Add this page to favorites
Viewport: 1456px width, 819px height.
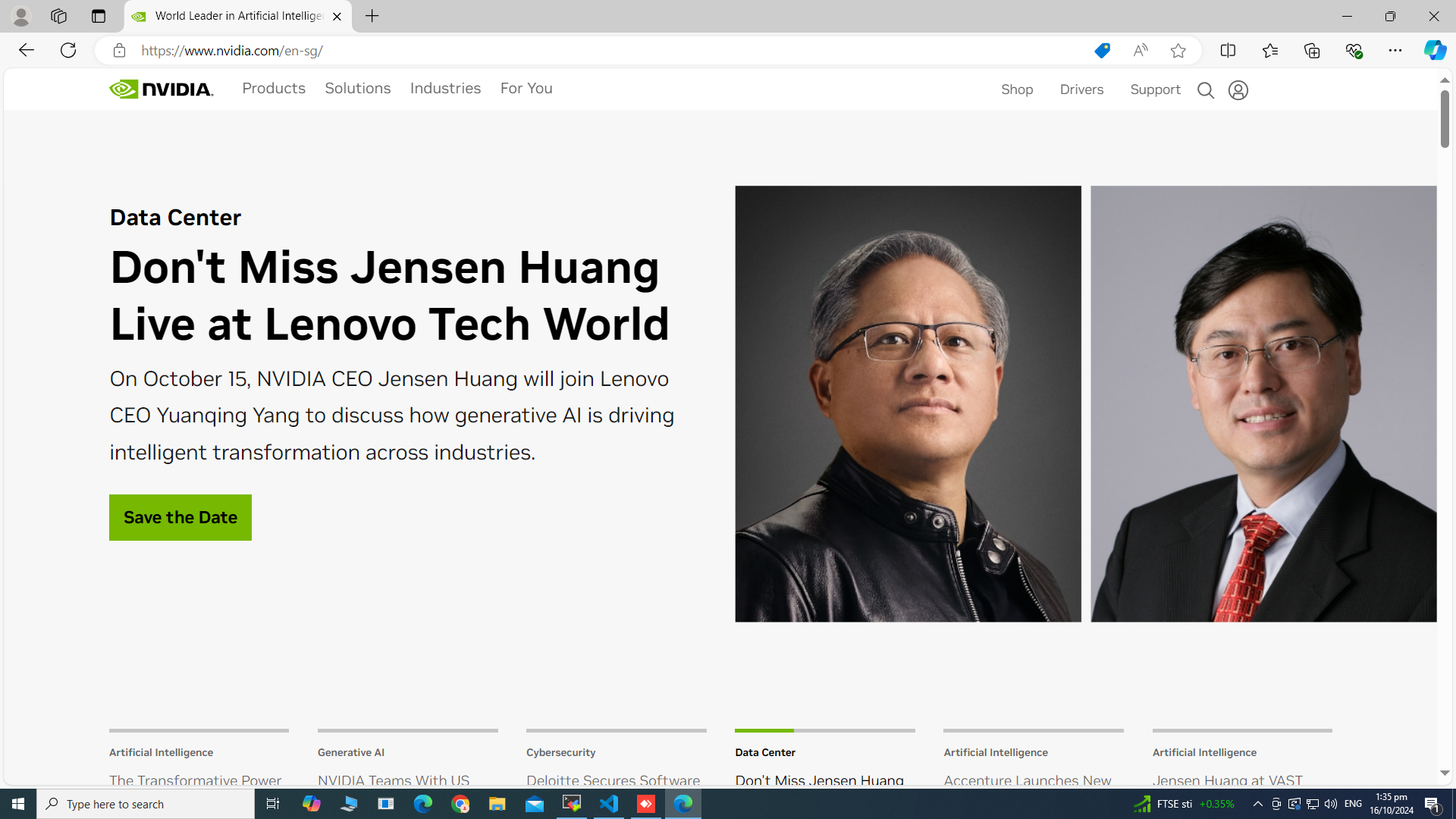(x=1178, y=51)
